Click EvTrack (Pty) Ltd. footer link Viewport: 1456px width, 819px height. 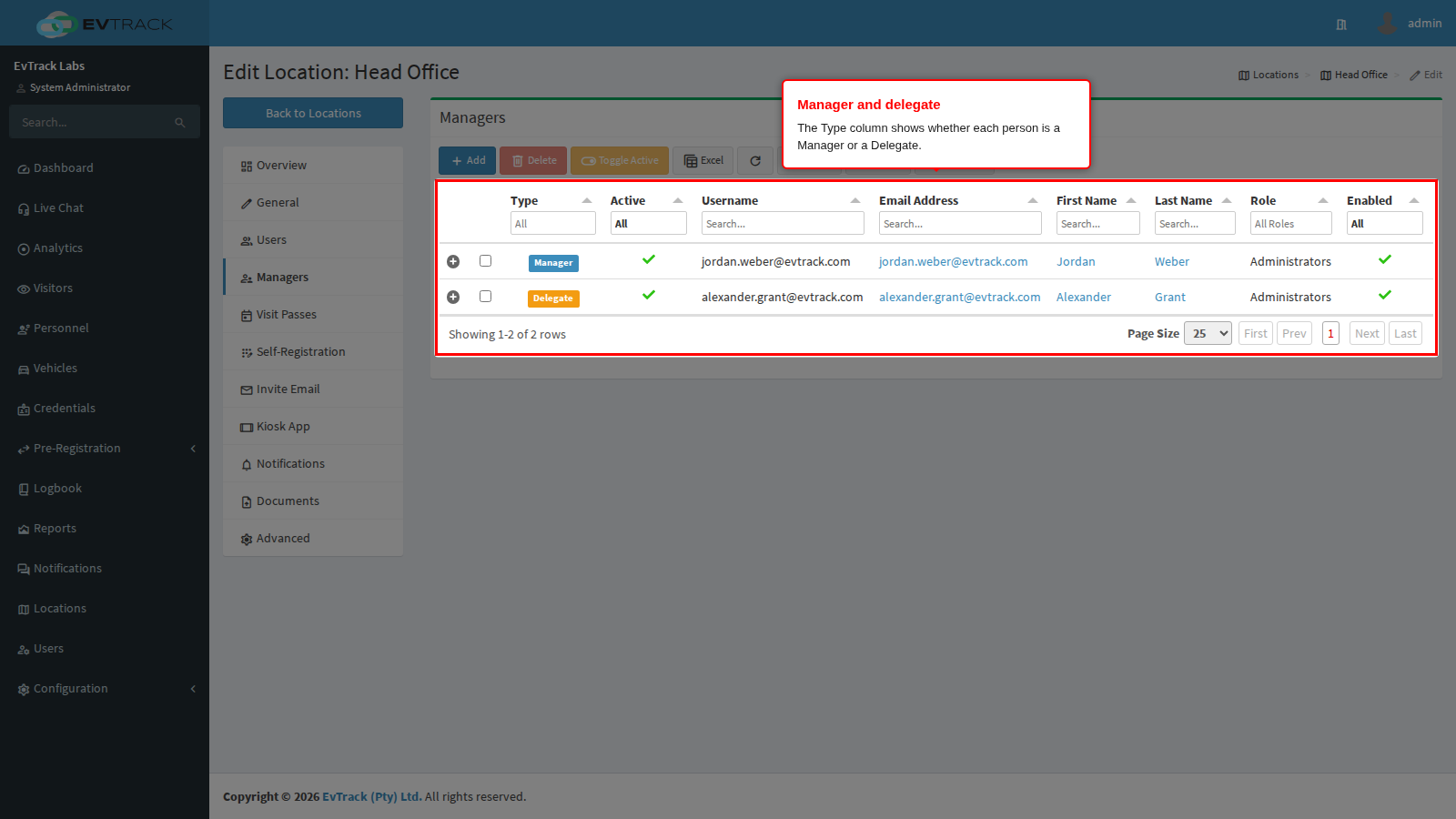(372, 797)
